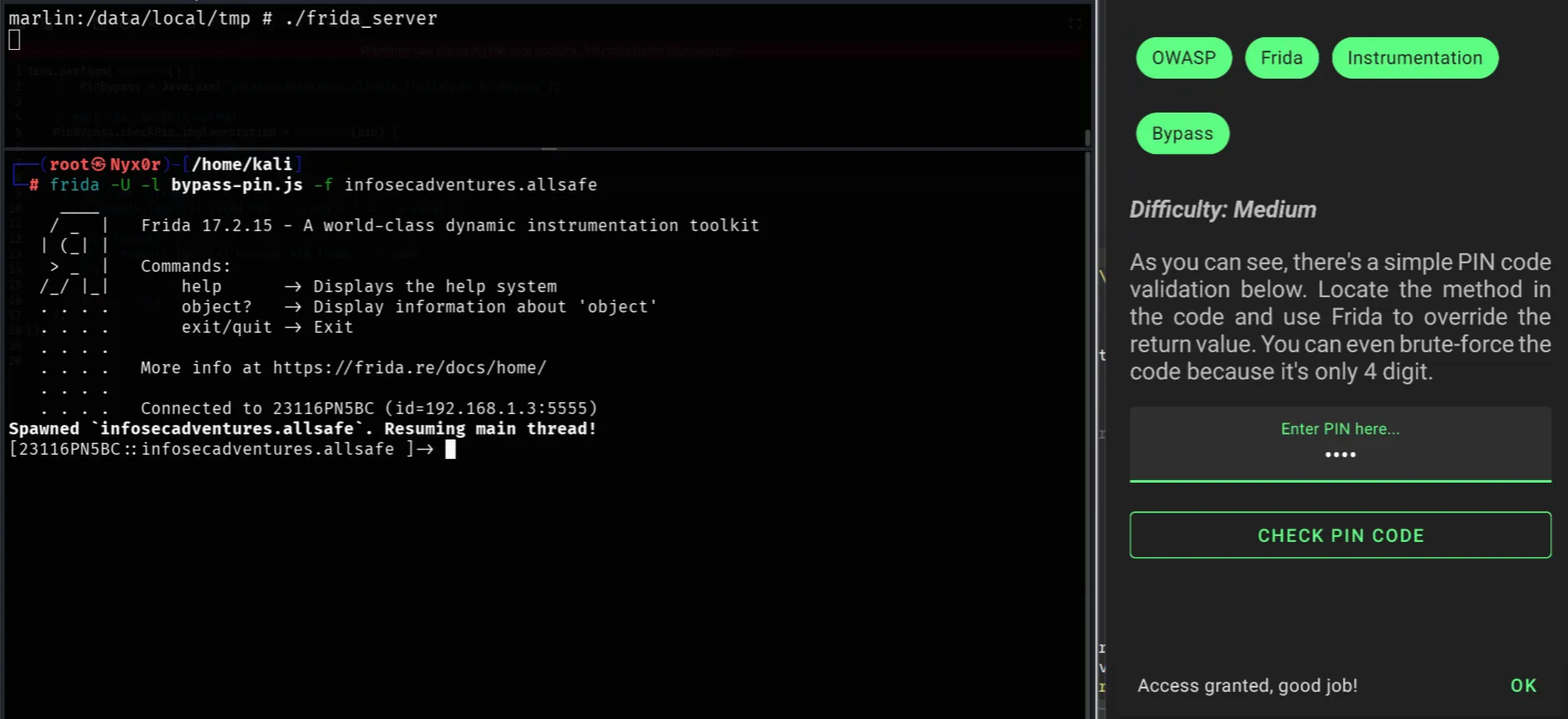The image size is (1568, 719).
Task: Click the OWASP tag chip
Action: click(1184, 58)
